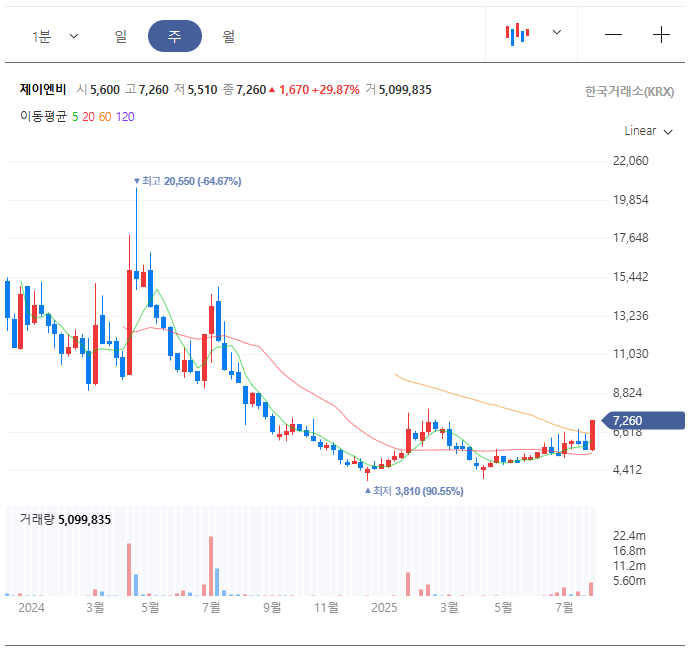Click the 고 7,260 high price value
The height and width of the screenshot is (648, 694).
[x=147, y=90]
